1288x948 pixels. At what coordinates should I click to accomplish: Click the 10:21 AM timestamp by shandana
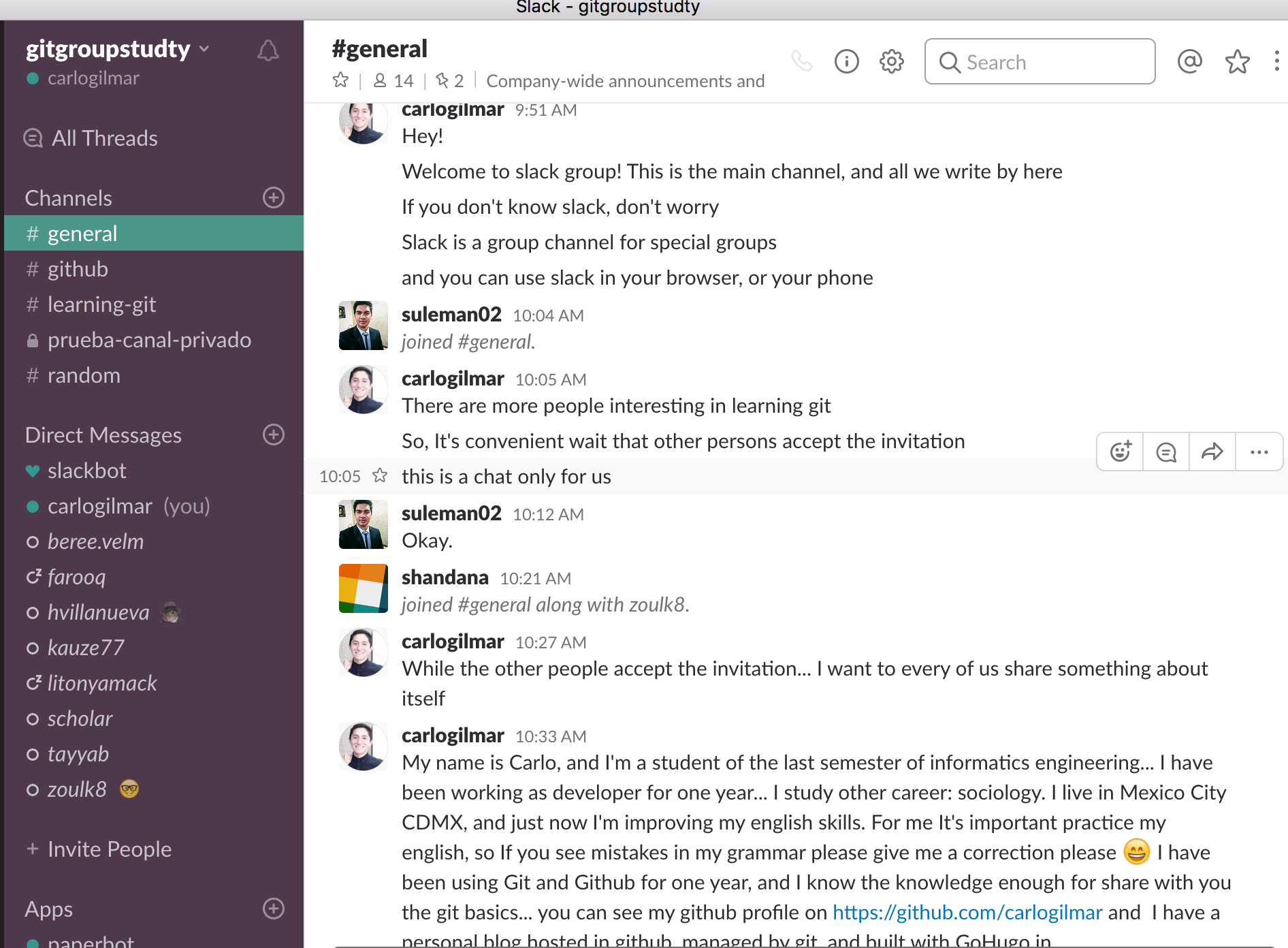click(x=536, y=578)
